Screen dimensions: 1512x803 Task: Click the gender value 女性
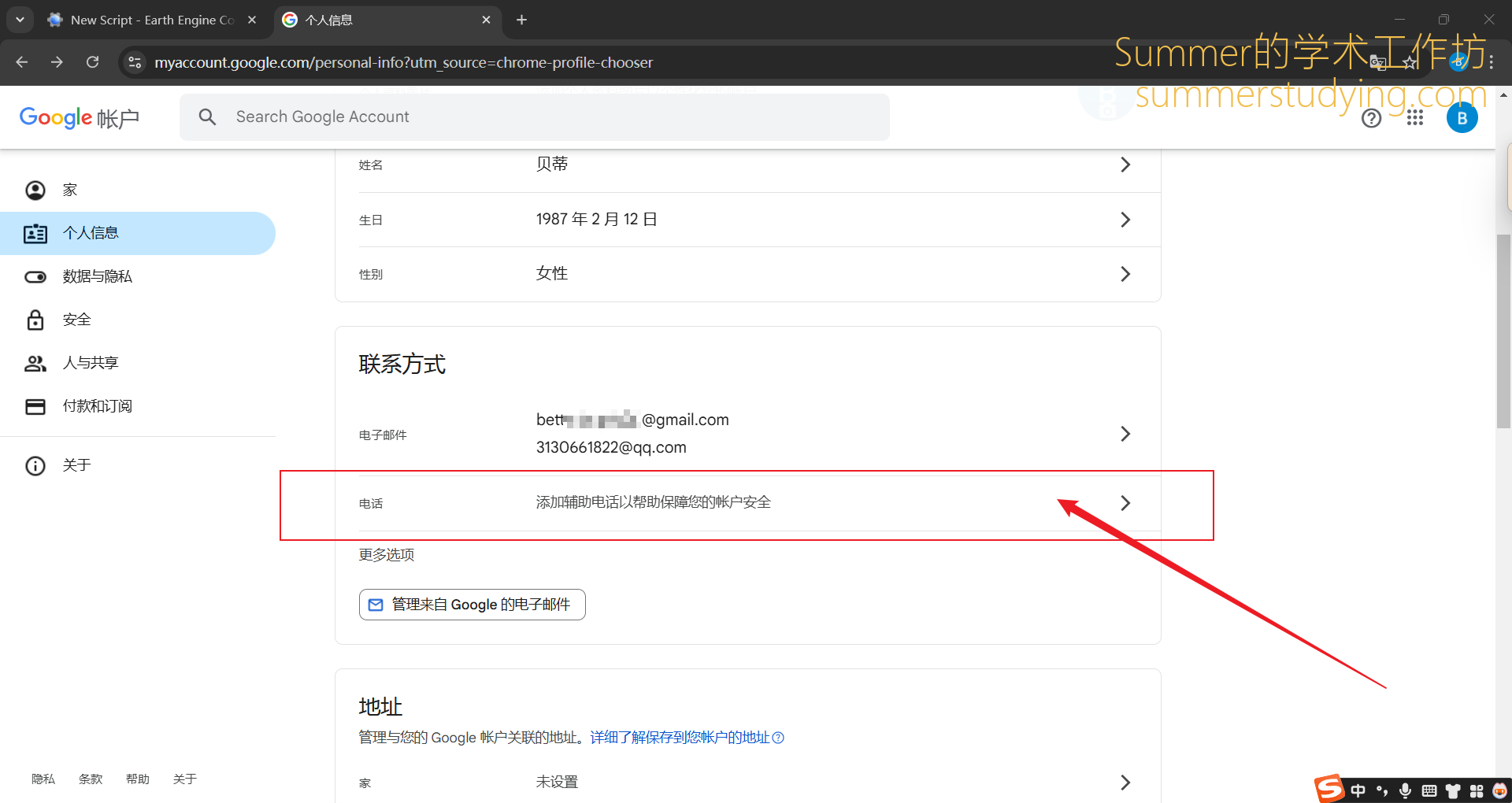552,273
